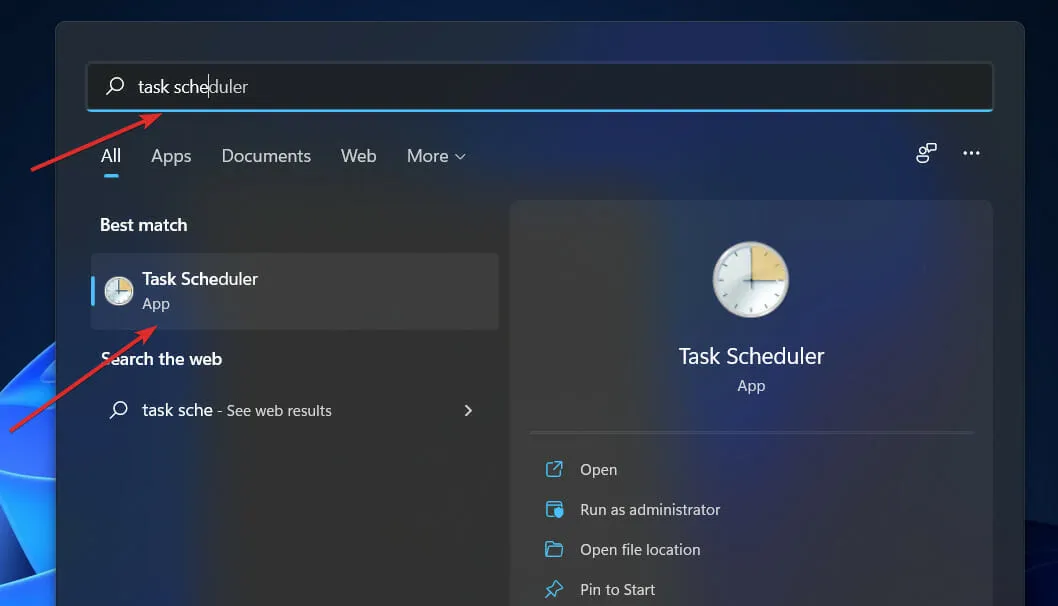Click the Open shortcut icon

coord(554,469)
